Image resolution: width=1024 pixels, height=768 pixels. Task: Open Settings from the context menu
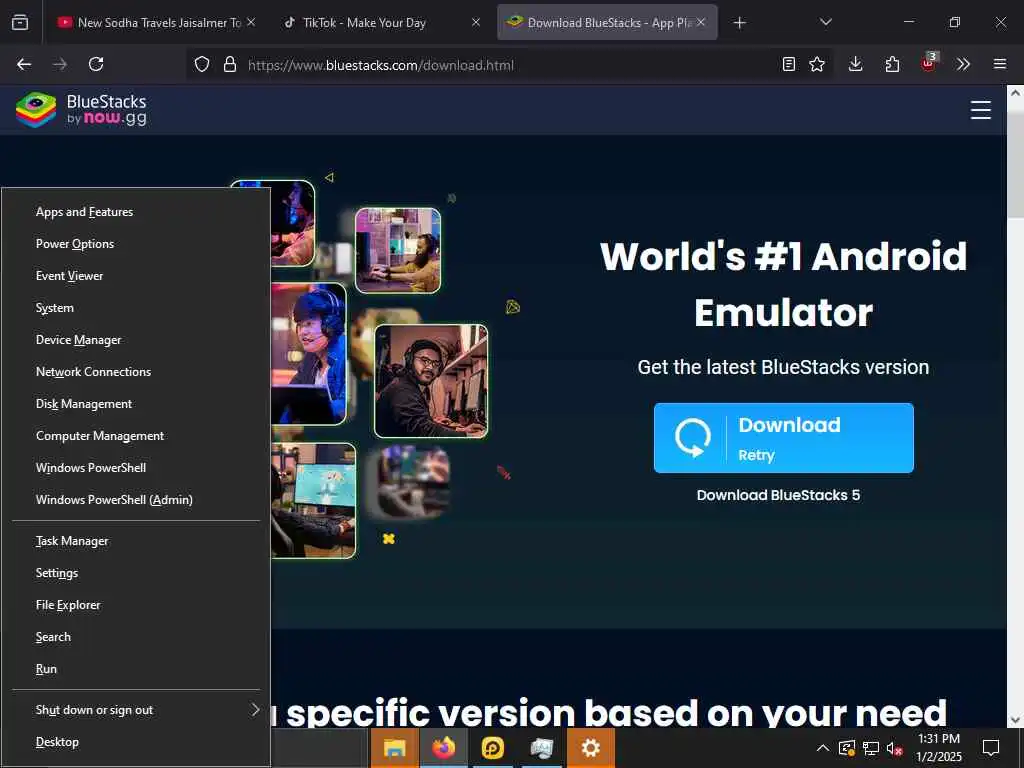click(136, 573)
